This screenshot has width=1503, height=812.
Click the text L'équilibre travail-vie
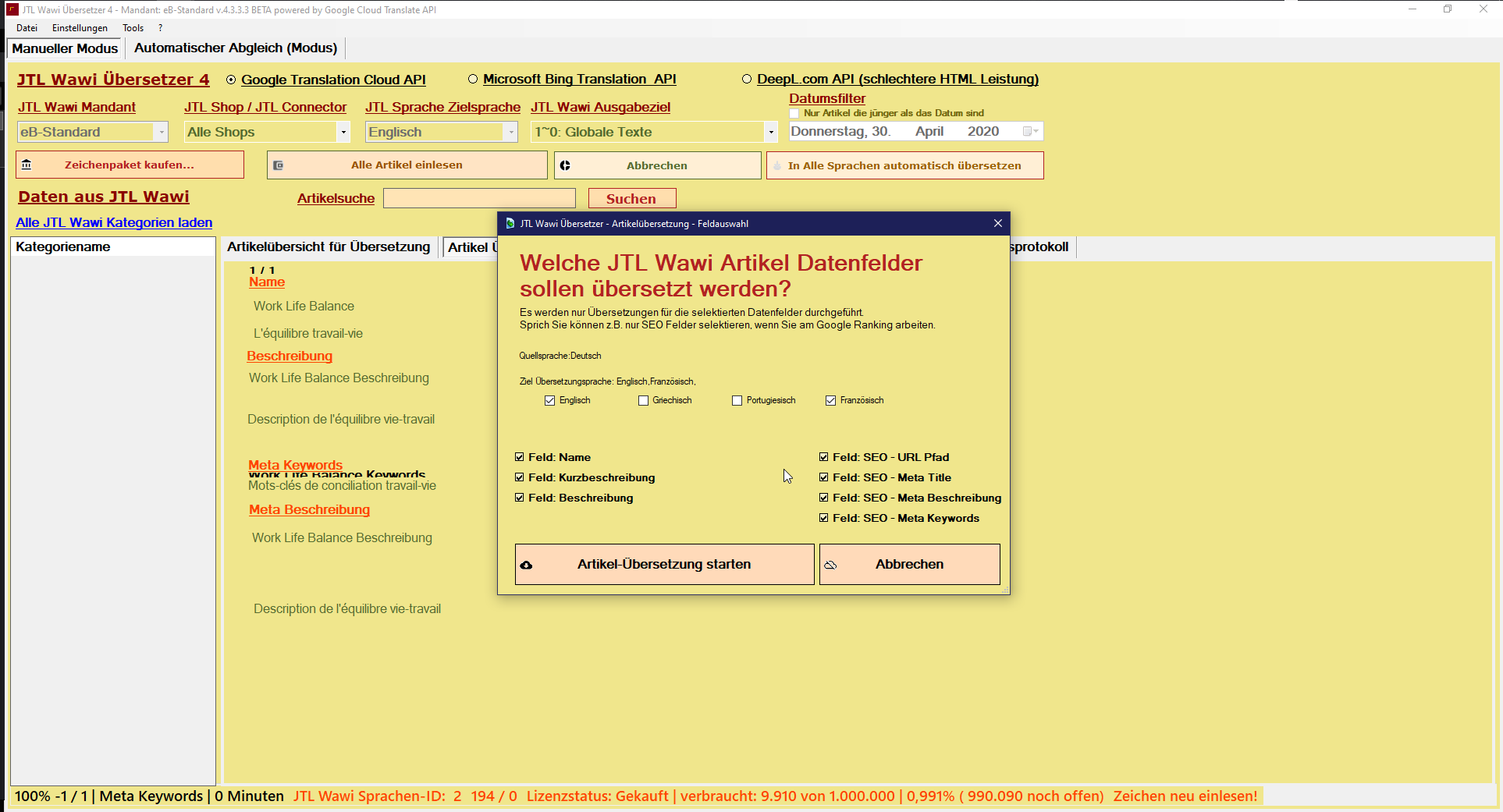pos(308,333)
